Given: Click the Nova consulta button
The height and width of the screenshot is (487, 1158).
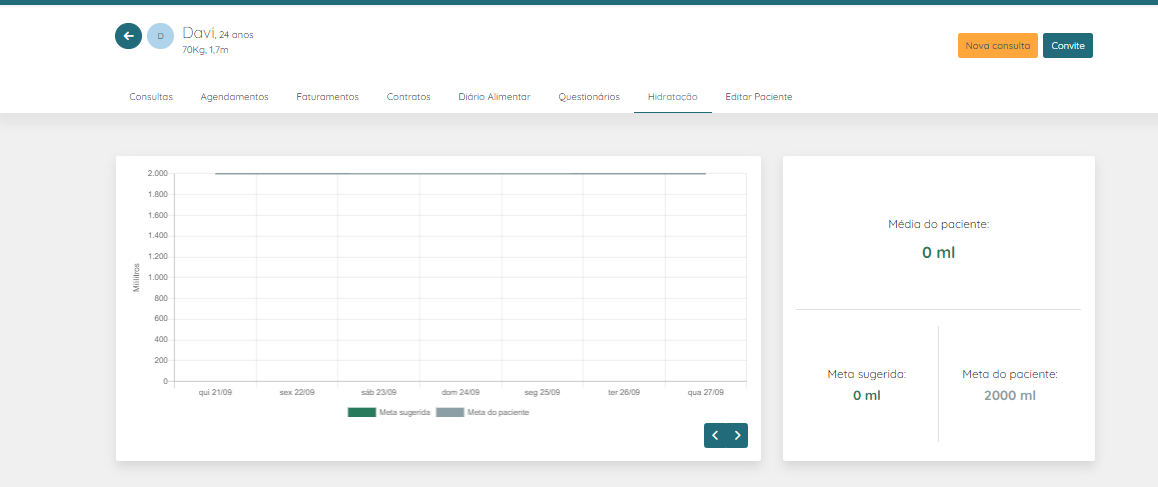Looking at the screenshot, I should click(x=998, y=45).
